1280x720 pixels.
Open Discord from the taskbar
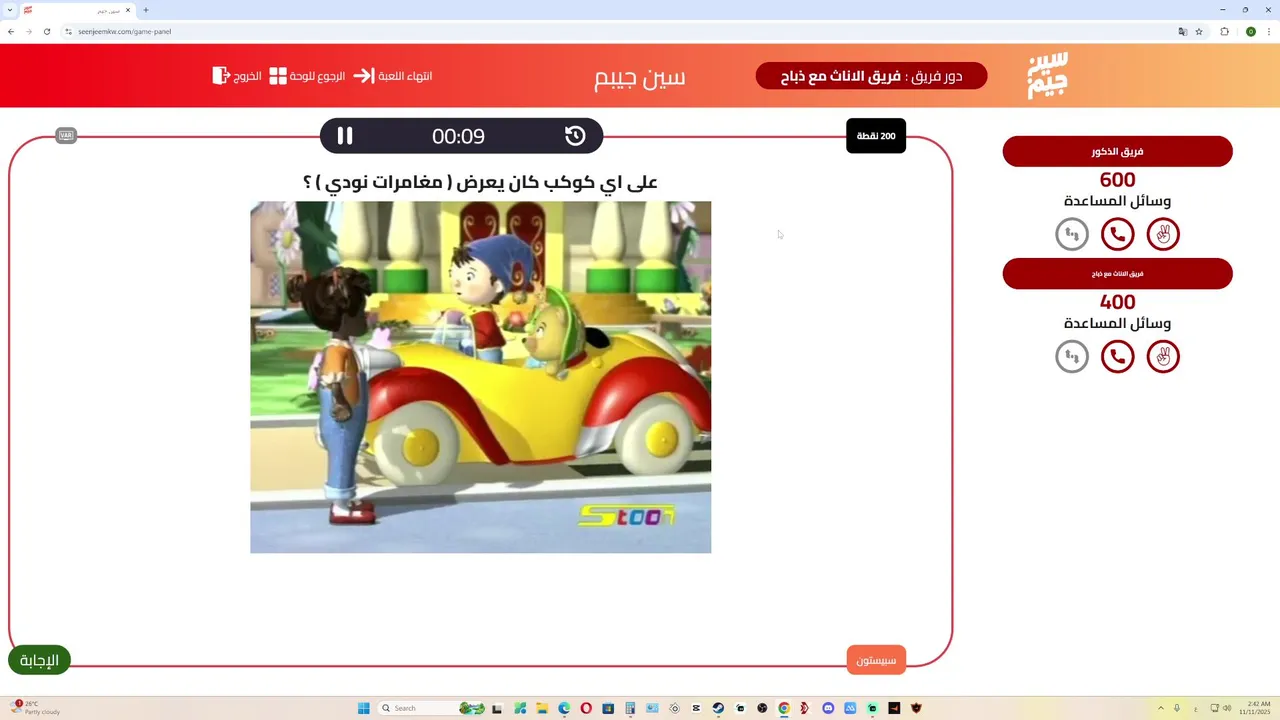pos(828,708)
